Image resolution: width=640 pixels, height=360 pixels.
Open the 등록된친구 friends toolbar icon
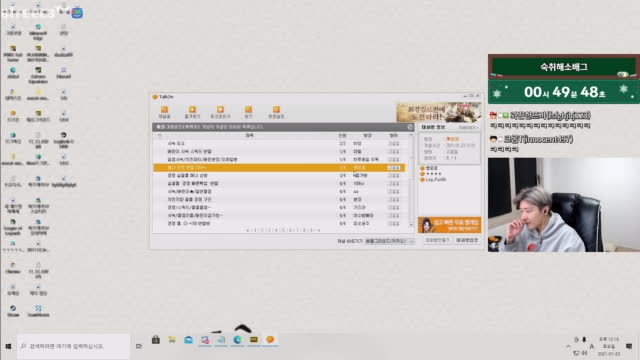tap(220, 112)
